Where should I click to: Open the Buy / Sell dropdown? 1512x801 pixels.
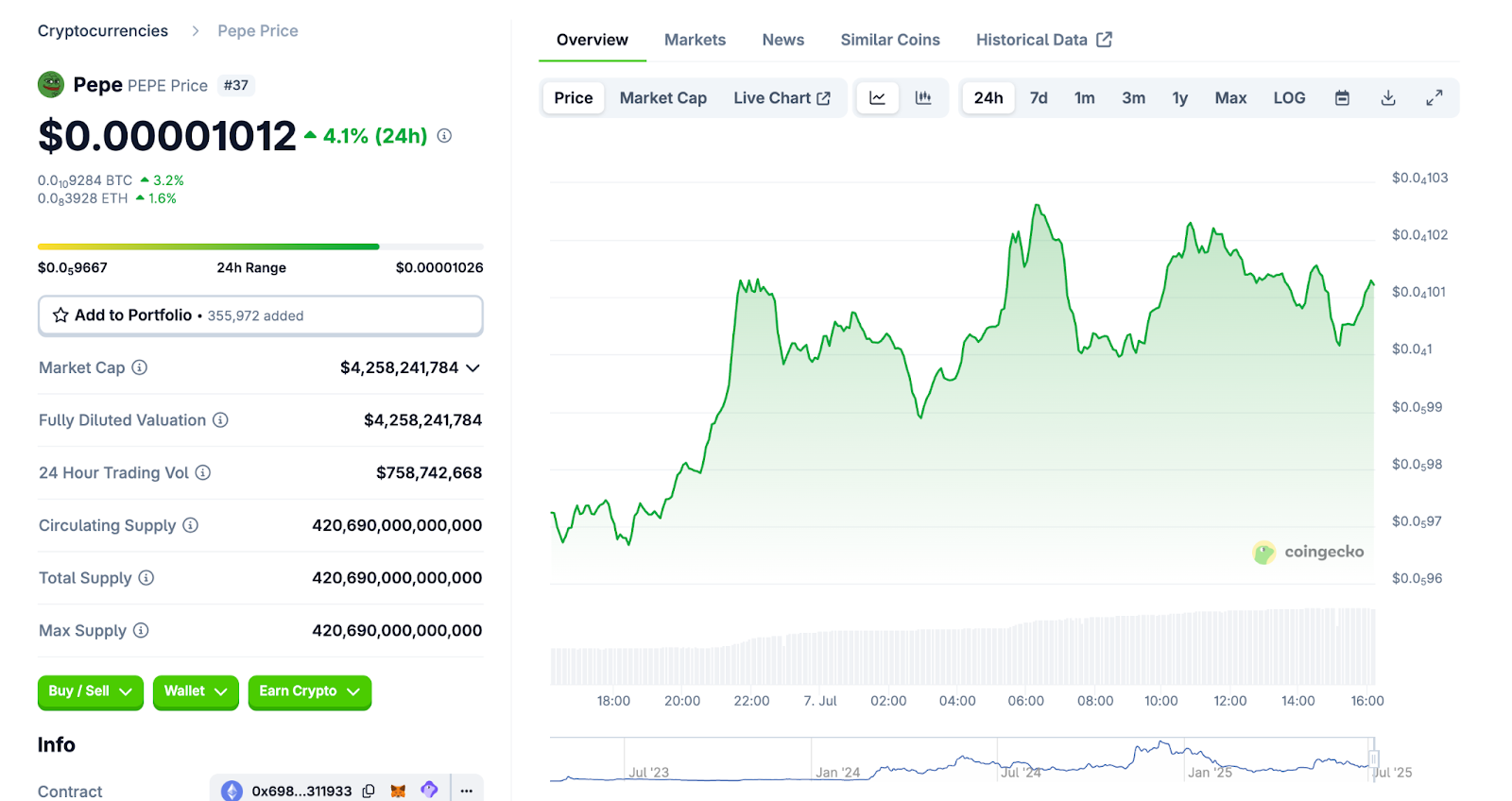tap(90, 691)
